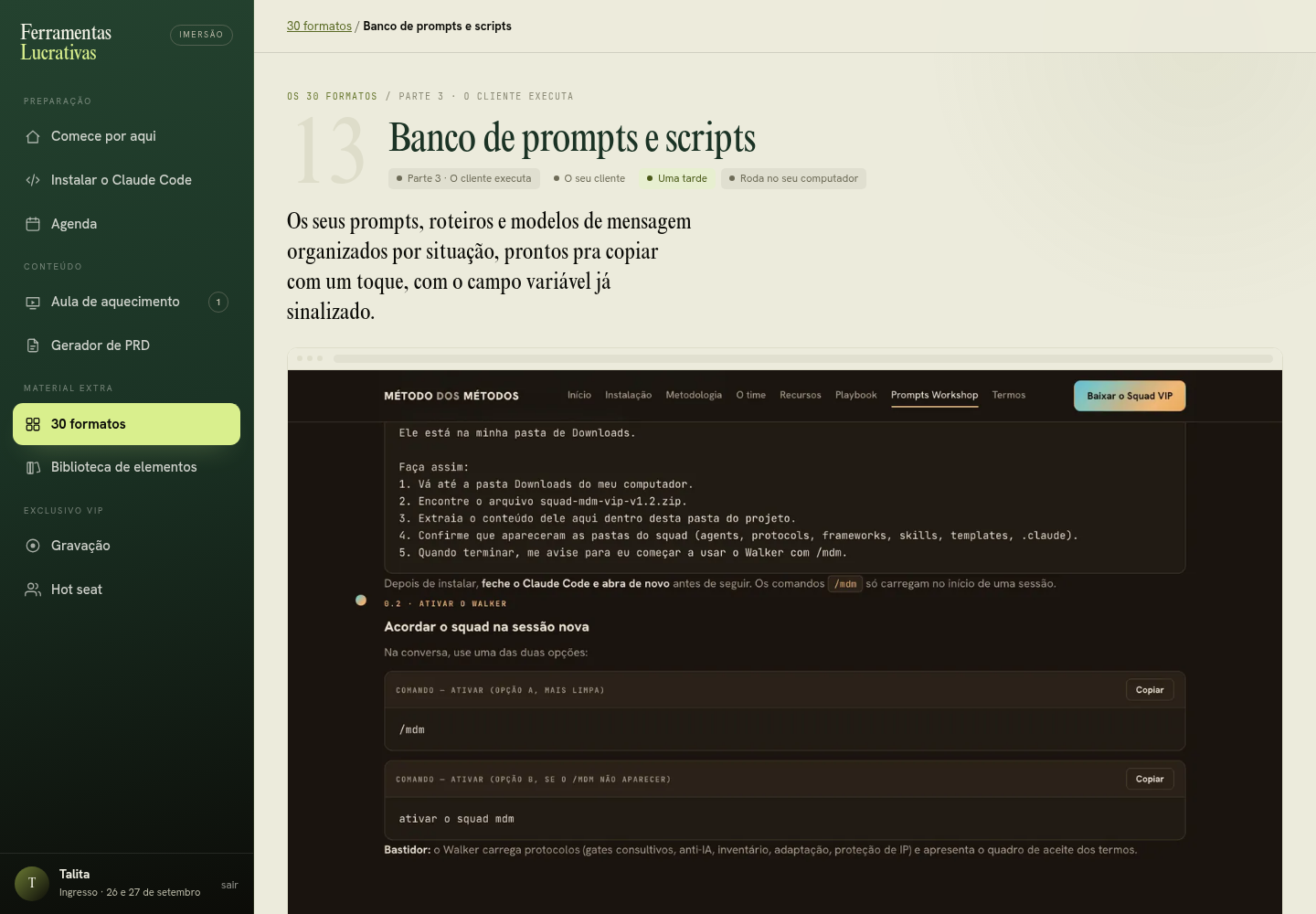The height and width of the screenshot is (914, 1316).
Task: Switch to the Prompts Workshop tab
Action: click(x=934, y=396)
